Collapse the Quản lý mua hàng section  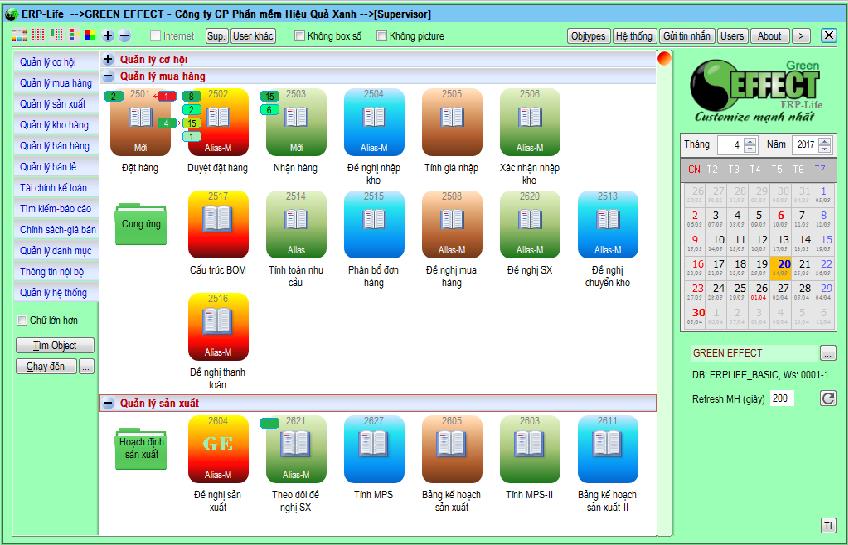click(108, 75)
